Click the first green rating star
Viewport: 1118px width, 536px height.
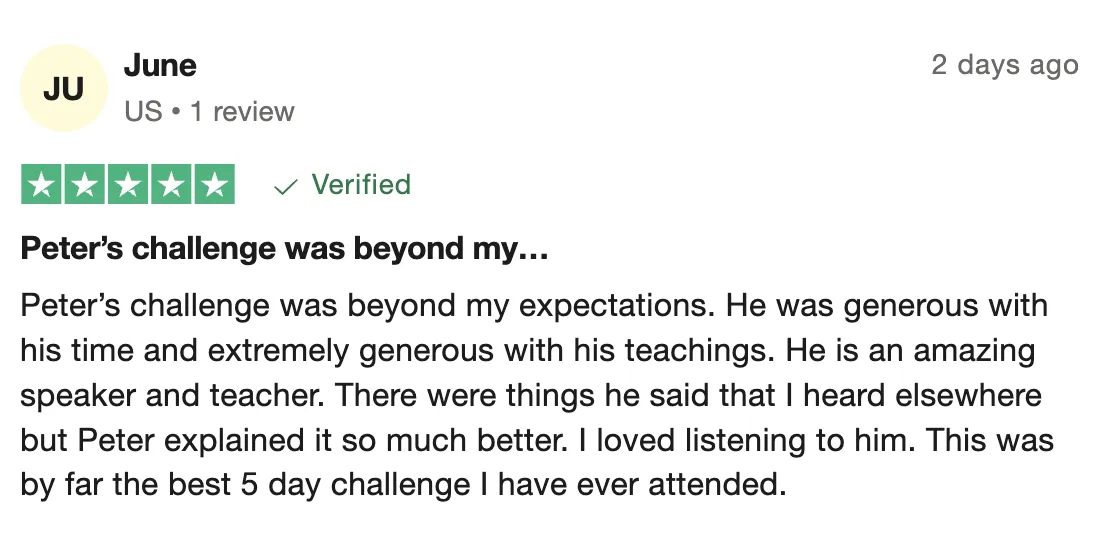(41, 185)
